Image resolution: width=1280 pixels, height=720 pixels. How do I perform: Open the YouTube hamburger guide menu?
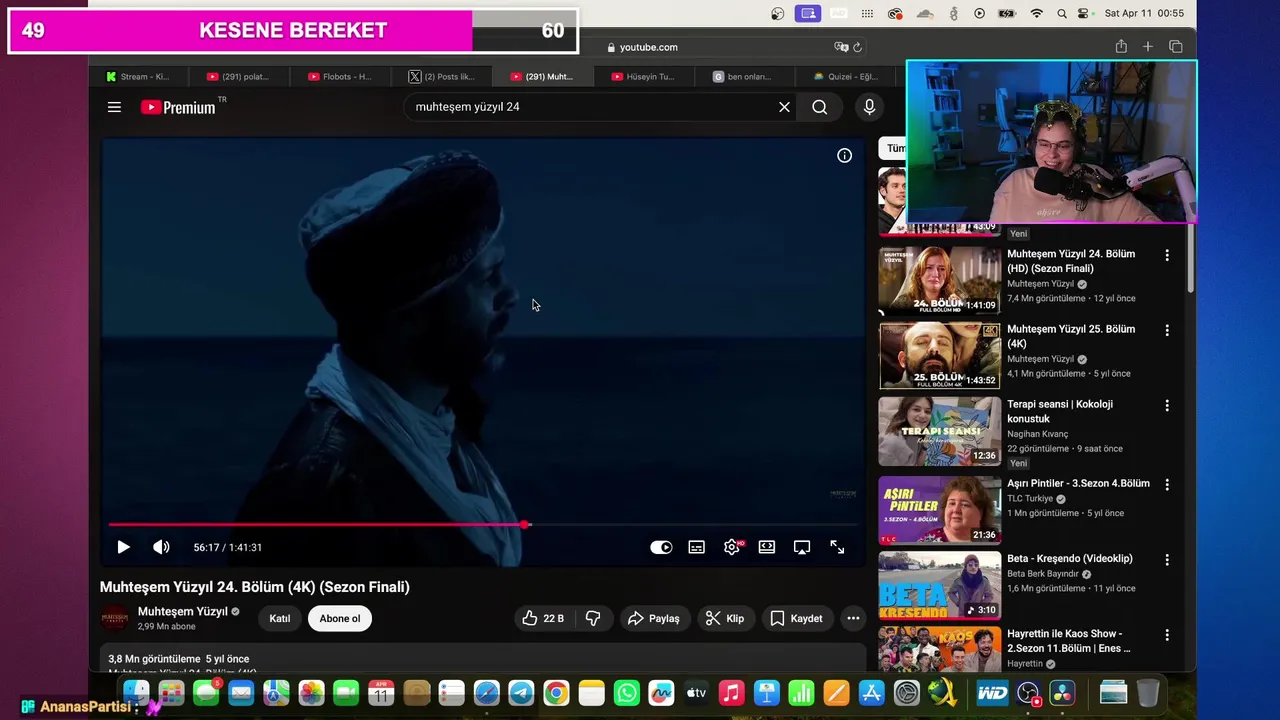114,107
